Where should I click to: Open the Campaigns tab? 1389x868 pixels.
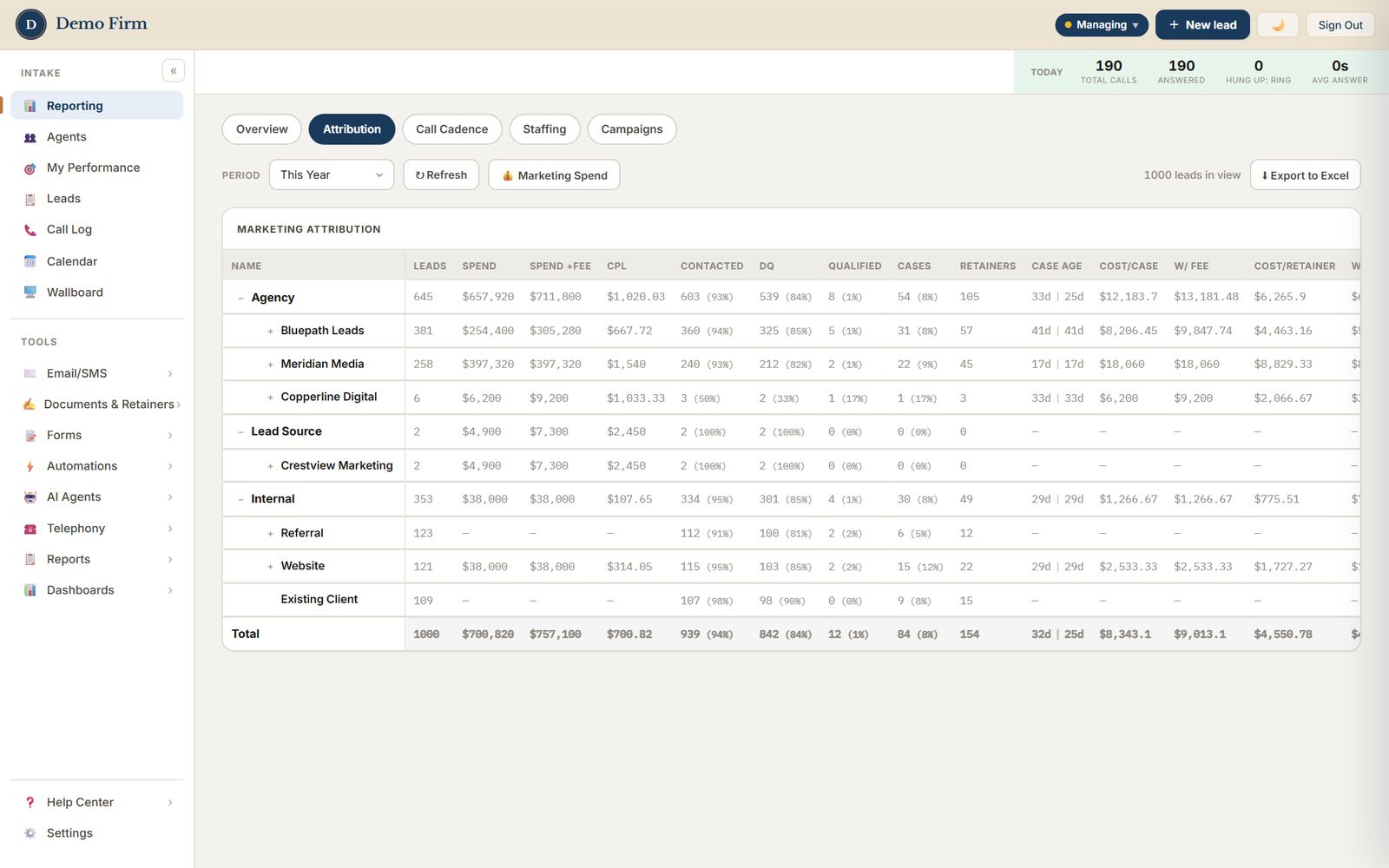632,129
